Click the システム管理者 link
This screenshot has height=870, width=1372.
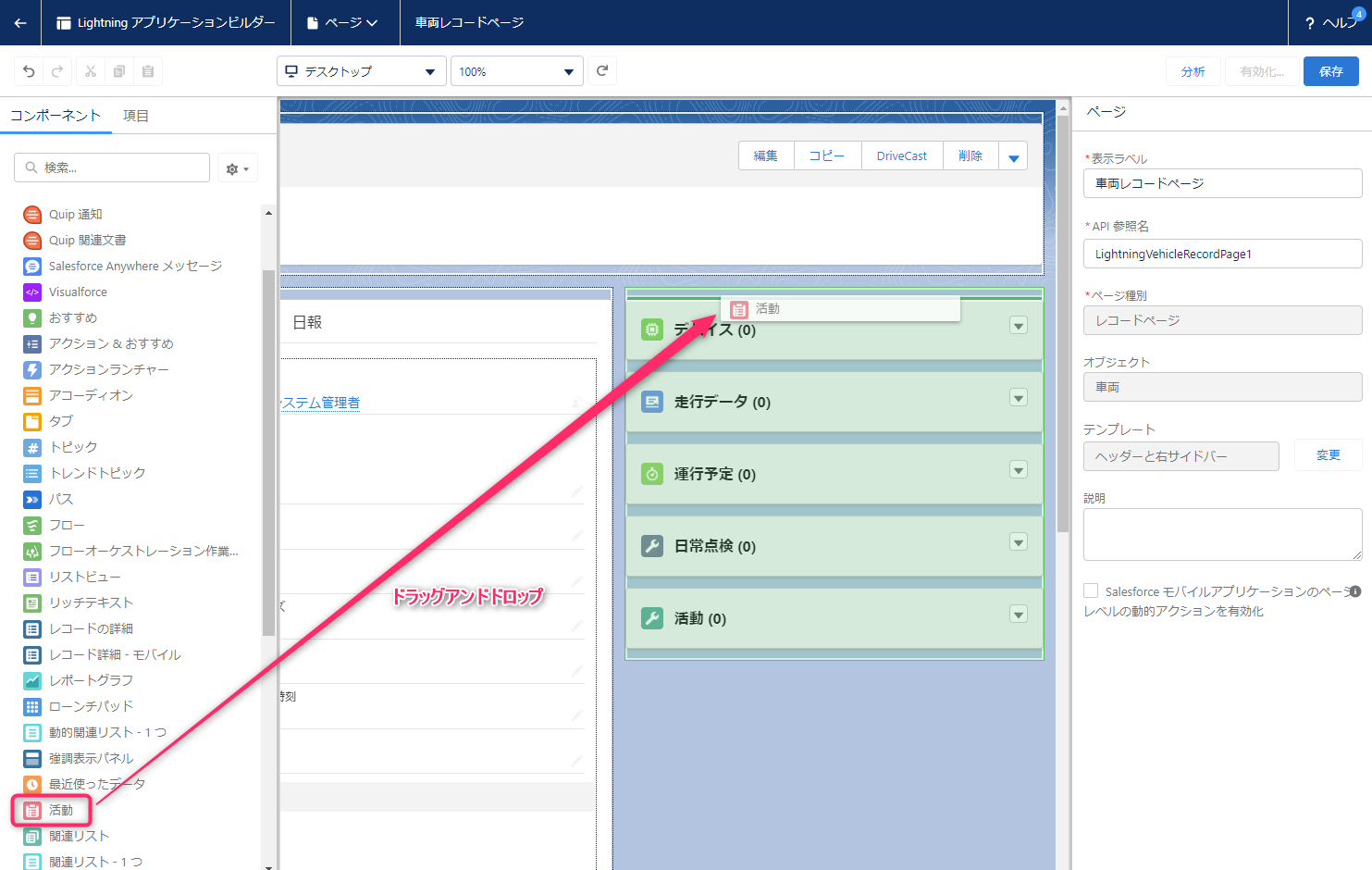click(x=320, y=403)
